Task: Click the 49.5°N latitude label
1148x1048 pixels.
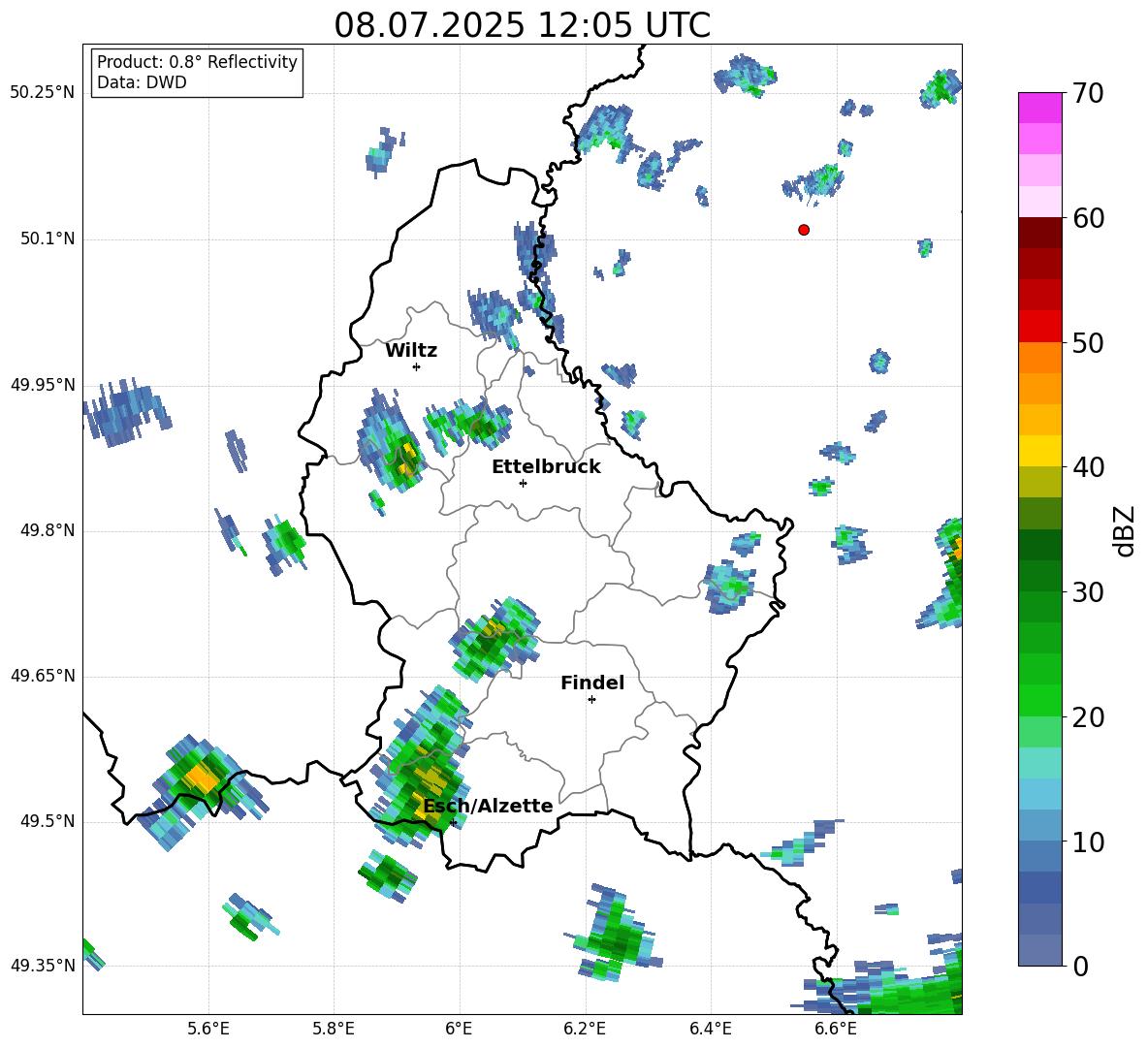Action: tap(48, 821)
